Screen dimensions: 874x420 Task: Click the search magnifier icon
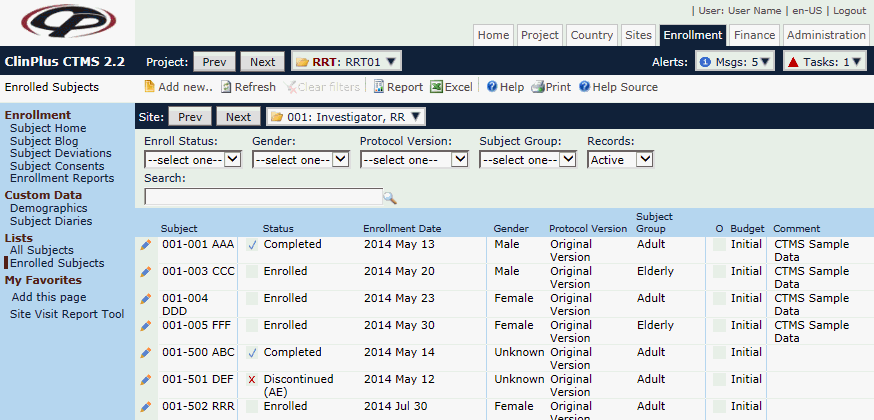(x=390, y=198)
